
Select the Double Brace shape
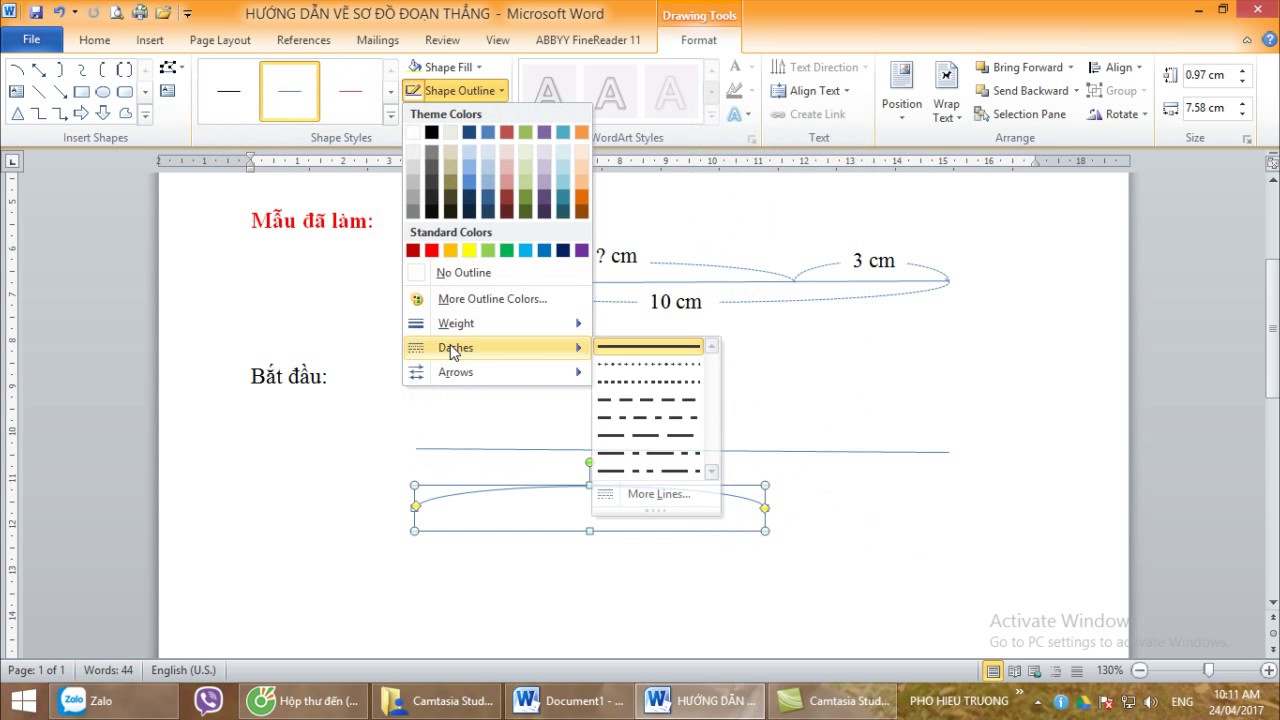click(x=124, y=69)
